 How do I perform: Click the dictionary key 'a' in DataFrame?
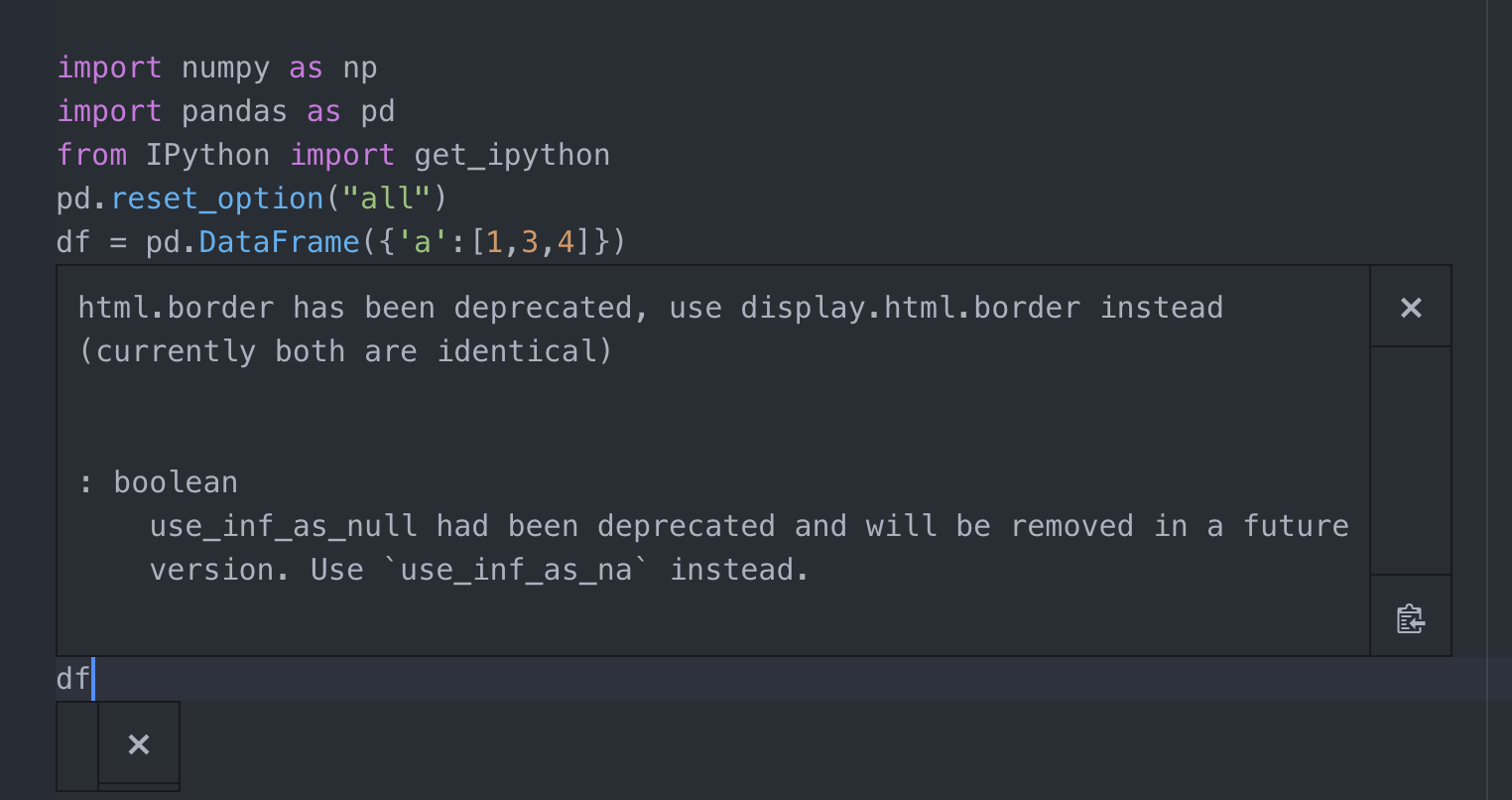tap(422, 241)
